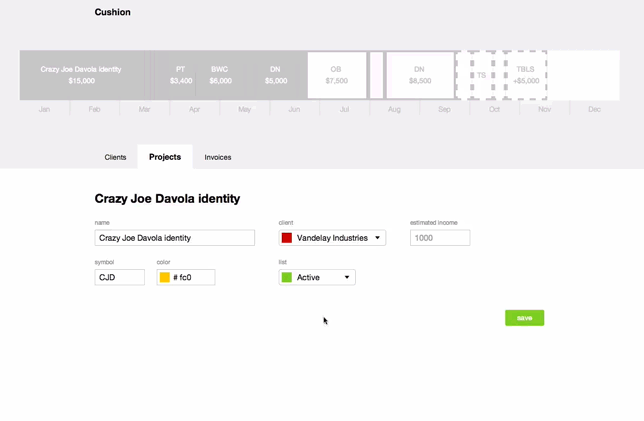
Task: Click the green save button
Action: 524,318
